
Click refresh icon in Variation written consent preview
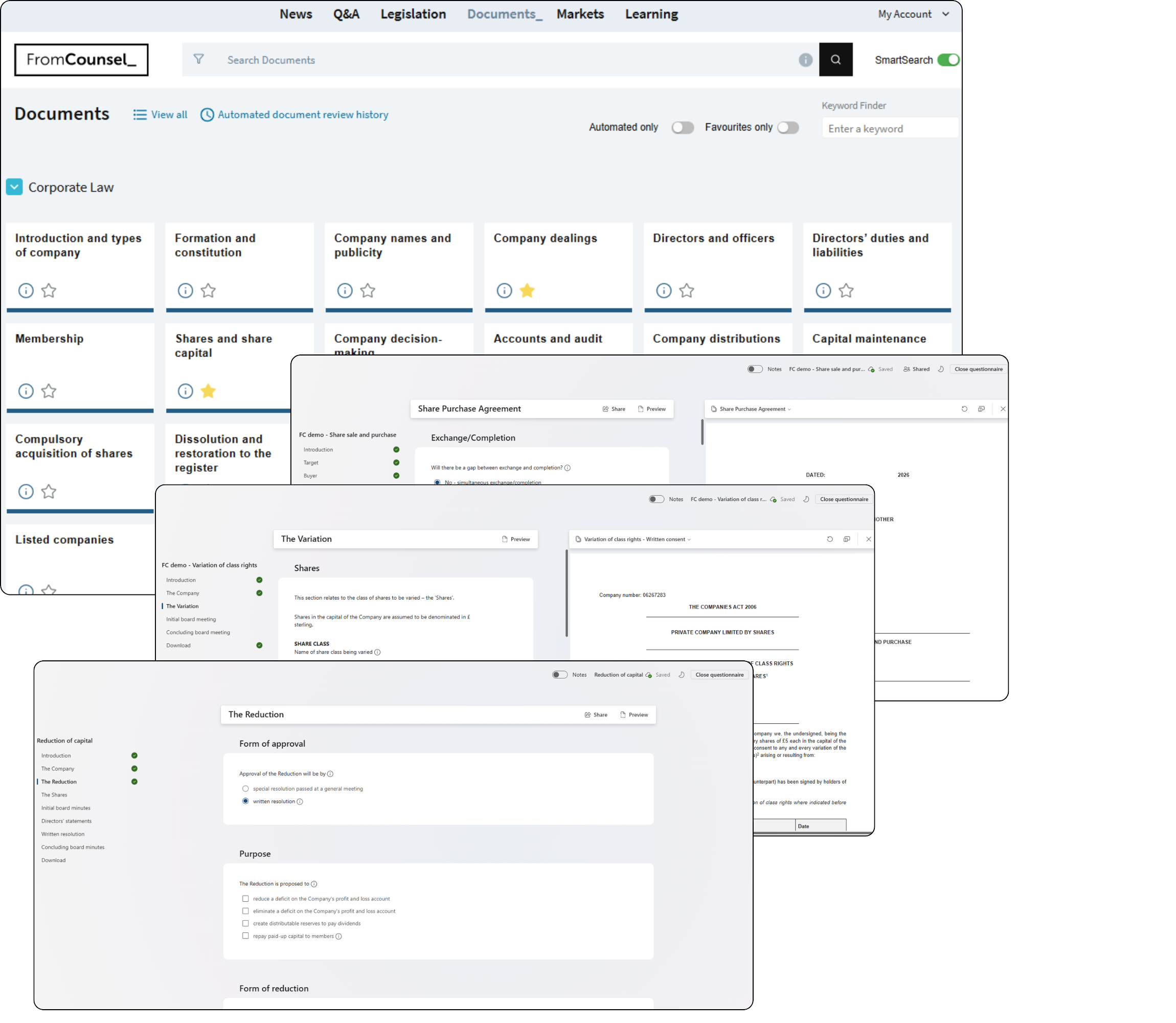tap(830, 539)
